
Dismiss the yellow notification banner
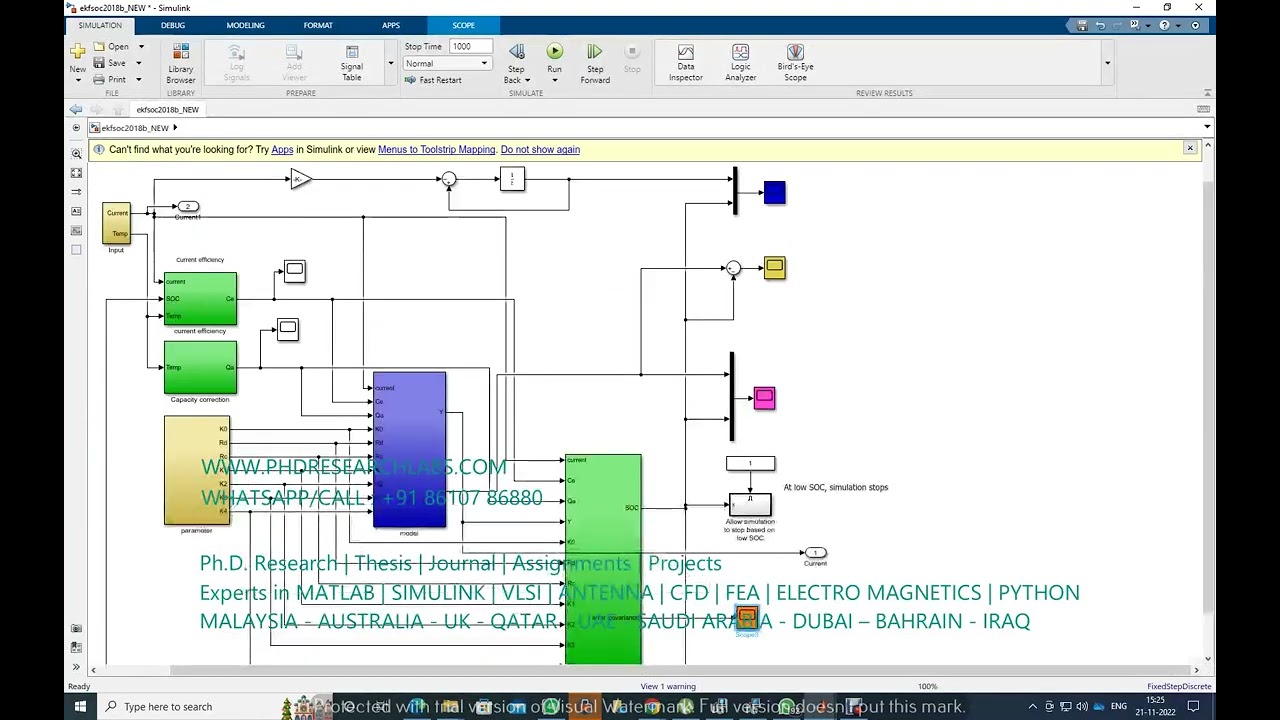[1190, 148]
